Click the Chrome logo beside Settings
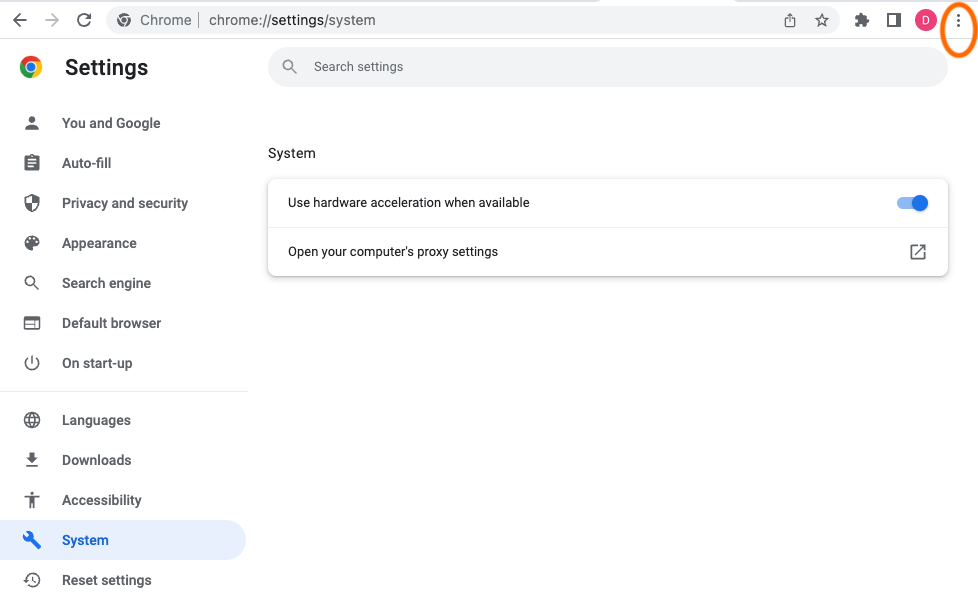Viewport: 978px width, 596px height. click(x=31, y=67)
